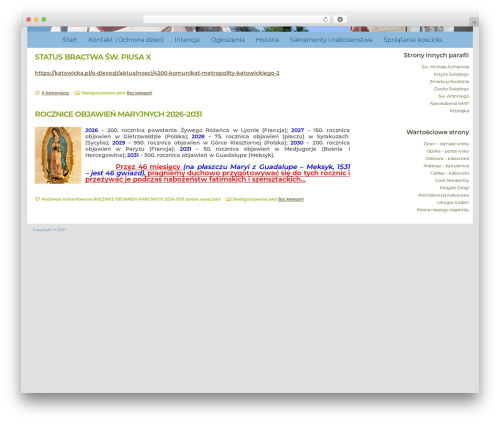
Task: Open Misyjne Drogi link
Action: pos(454,188)
